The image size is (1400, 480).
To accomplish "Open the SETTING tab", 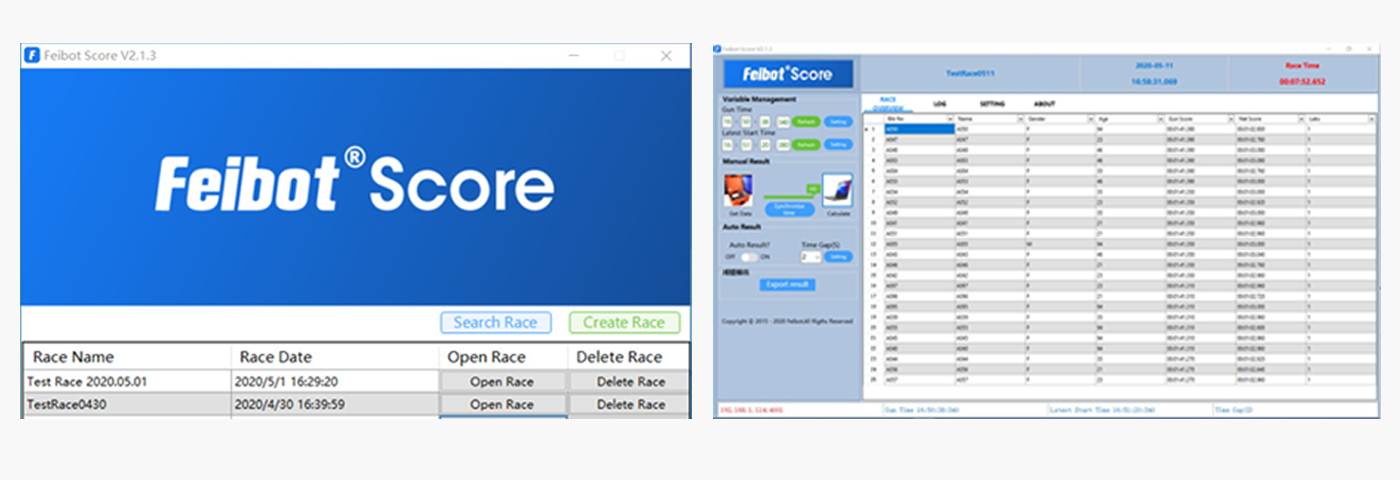I will 992,104.
